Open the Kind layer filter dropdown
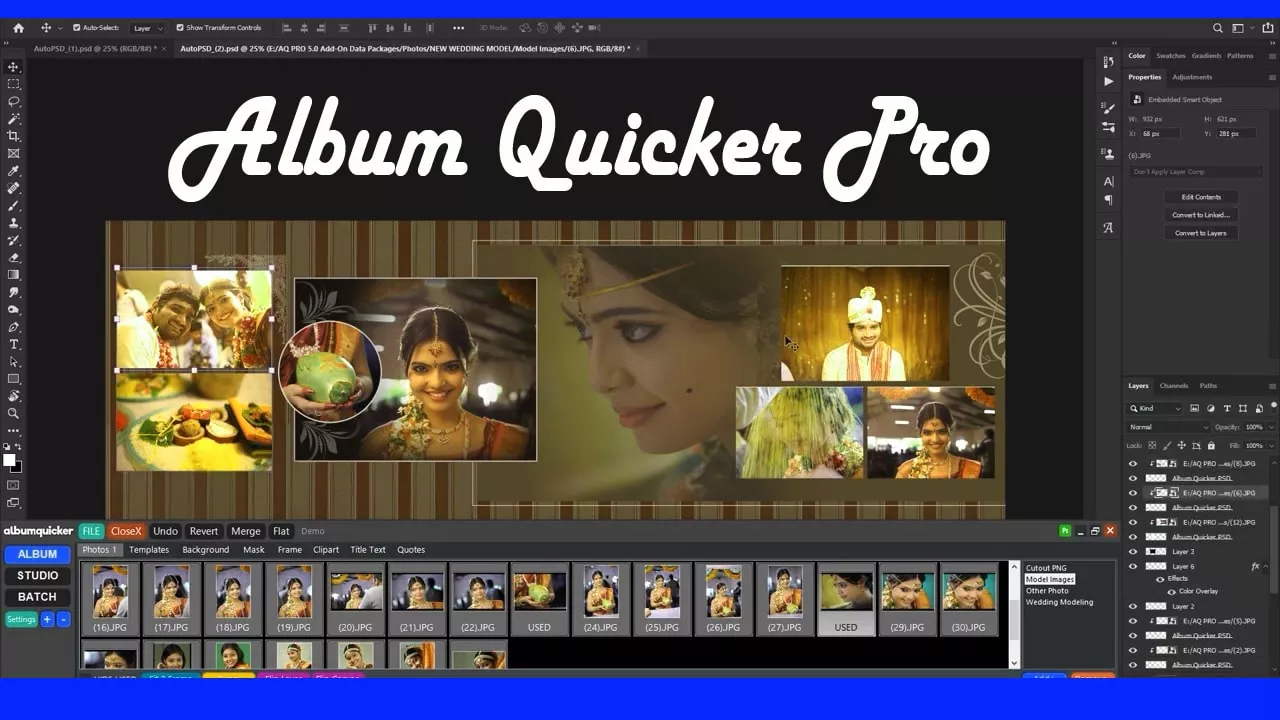This screenshot has width=1280, height=720. (x=1156, y=408)
